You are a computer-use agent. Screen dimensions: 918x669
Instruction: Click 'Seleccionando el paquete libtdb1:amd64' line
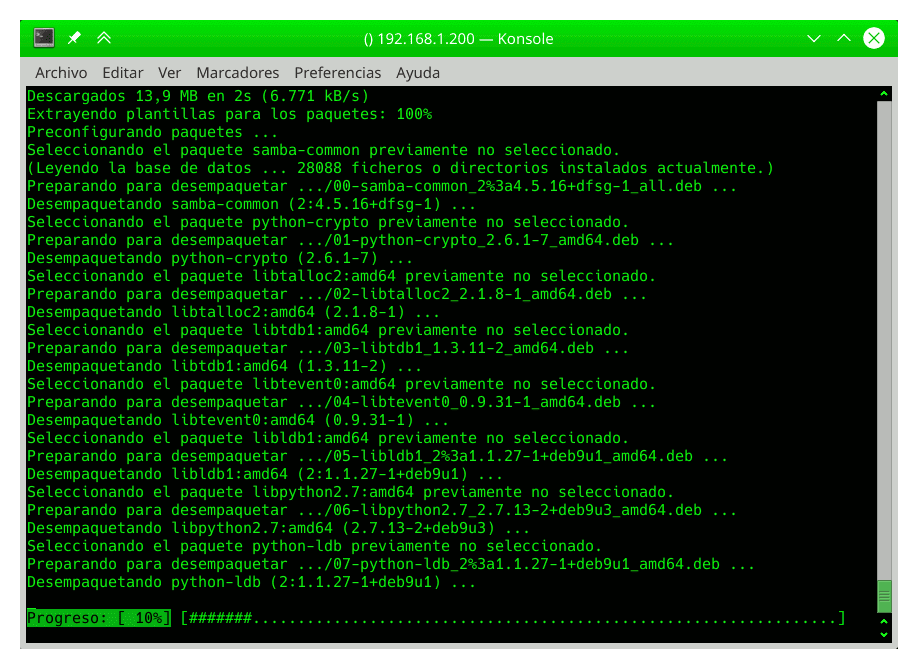[328, 330]
